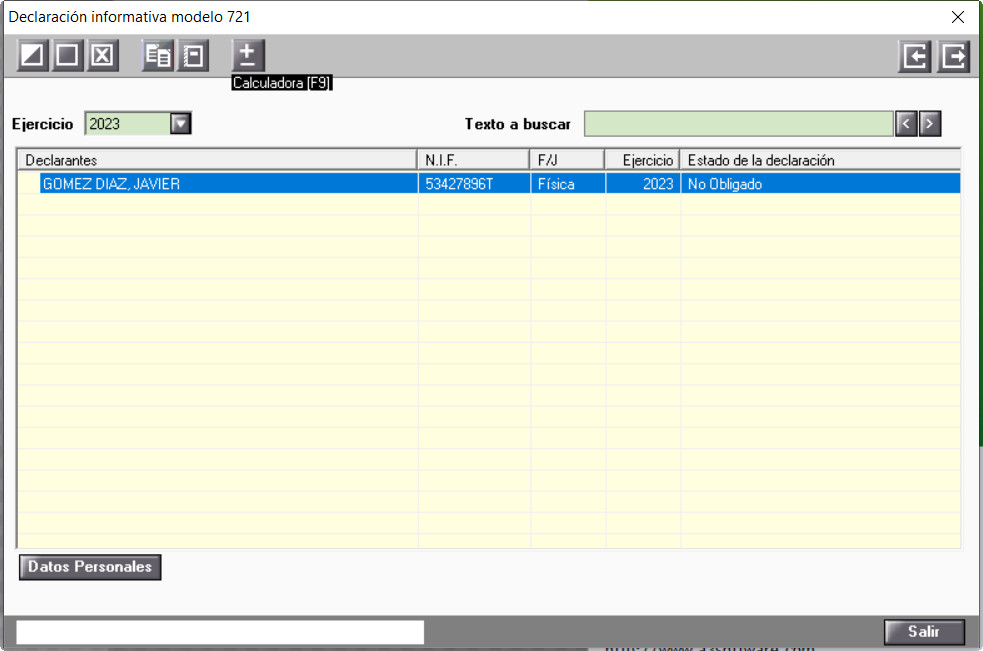Click the Texto a buscar search field
Image resolution: width=983 pixels, height=651 pixels.
tap(739, 124)
